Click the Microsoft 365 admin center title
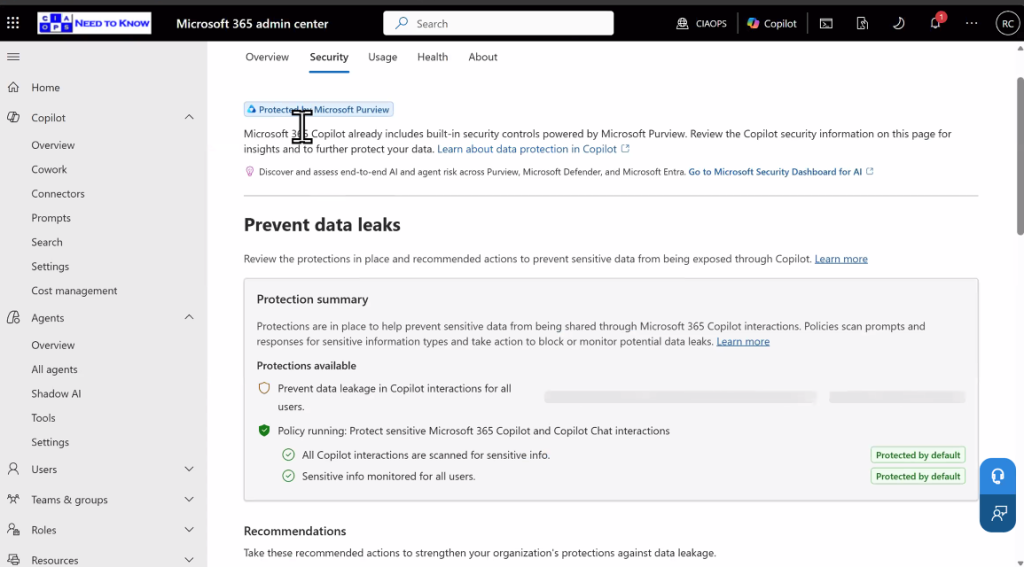Viewport: 1024px width, 567px height. (x=252, y=24)
